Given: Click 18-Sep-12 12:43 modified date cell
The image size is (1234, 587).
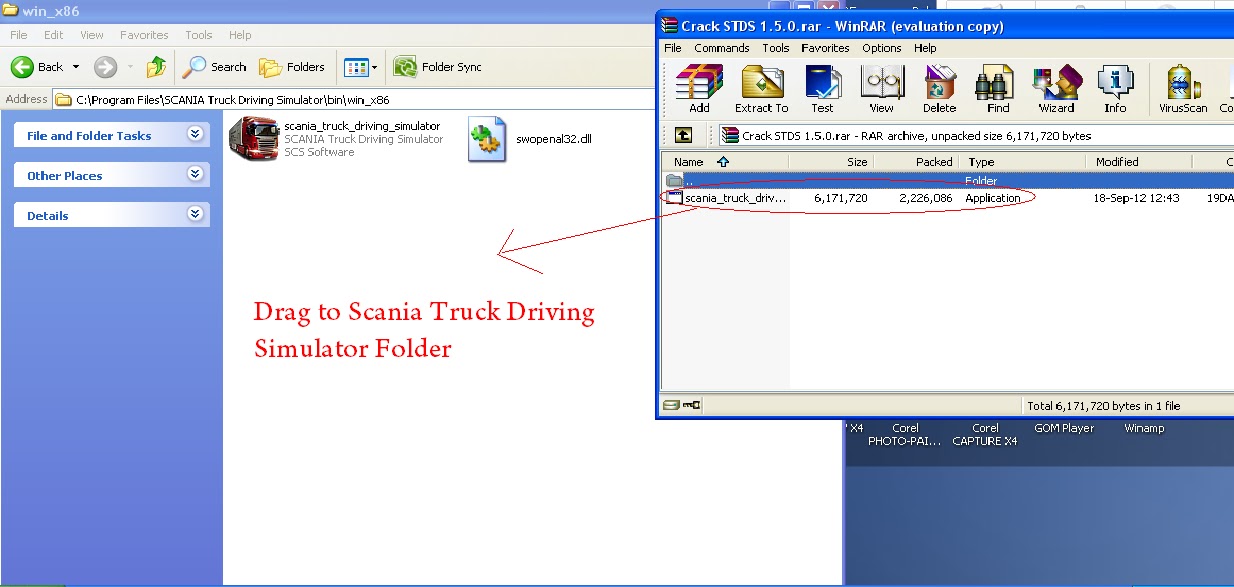Looking at the screenshot, I should (x=1137, y=198).
